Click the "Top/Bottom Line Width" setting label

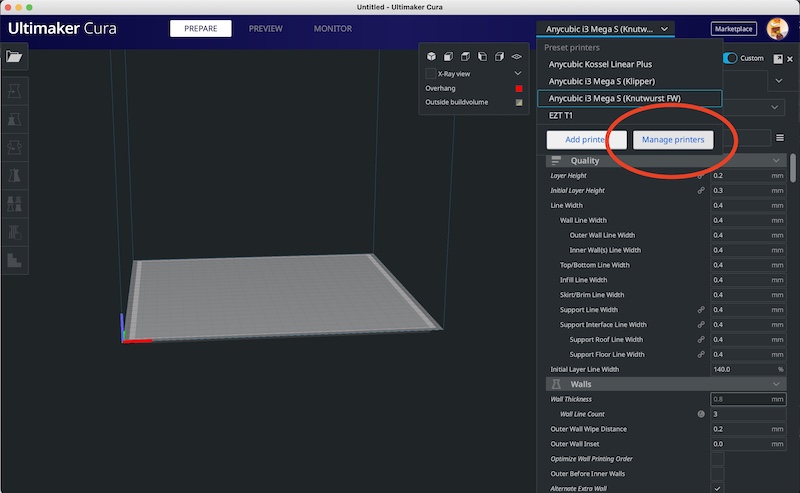pyautogui.click(x=594, y=265)
